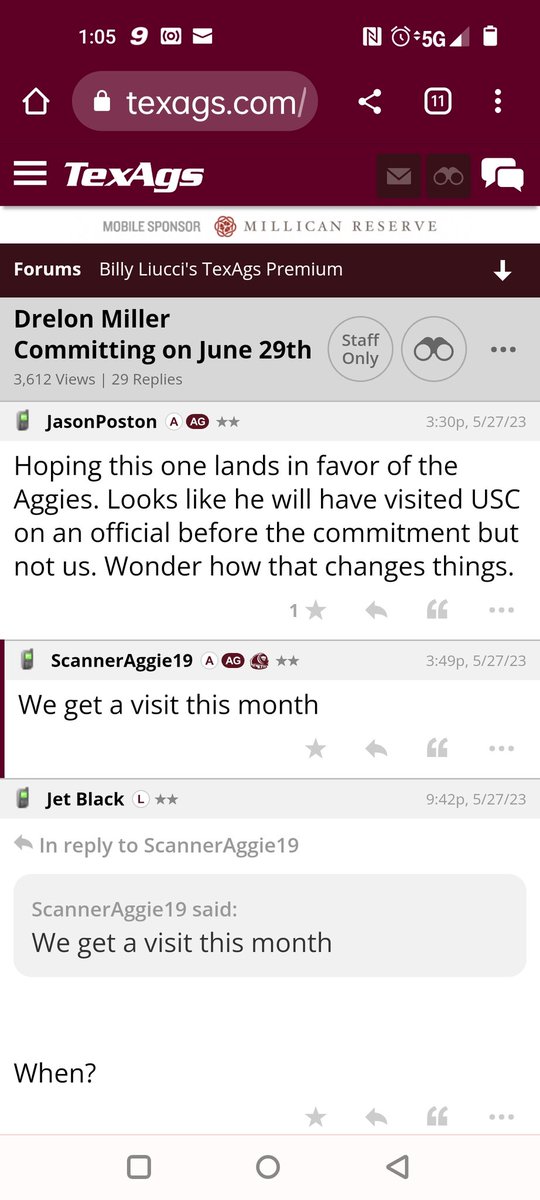Open Chrome three-dot overflow menu

coord(498,101)
